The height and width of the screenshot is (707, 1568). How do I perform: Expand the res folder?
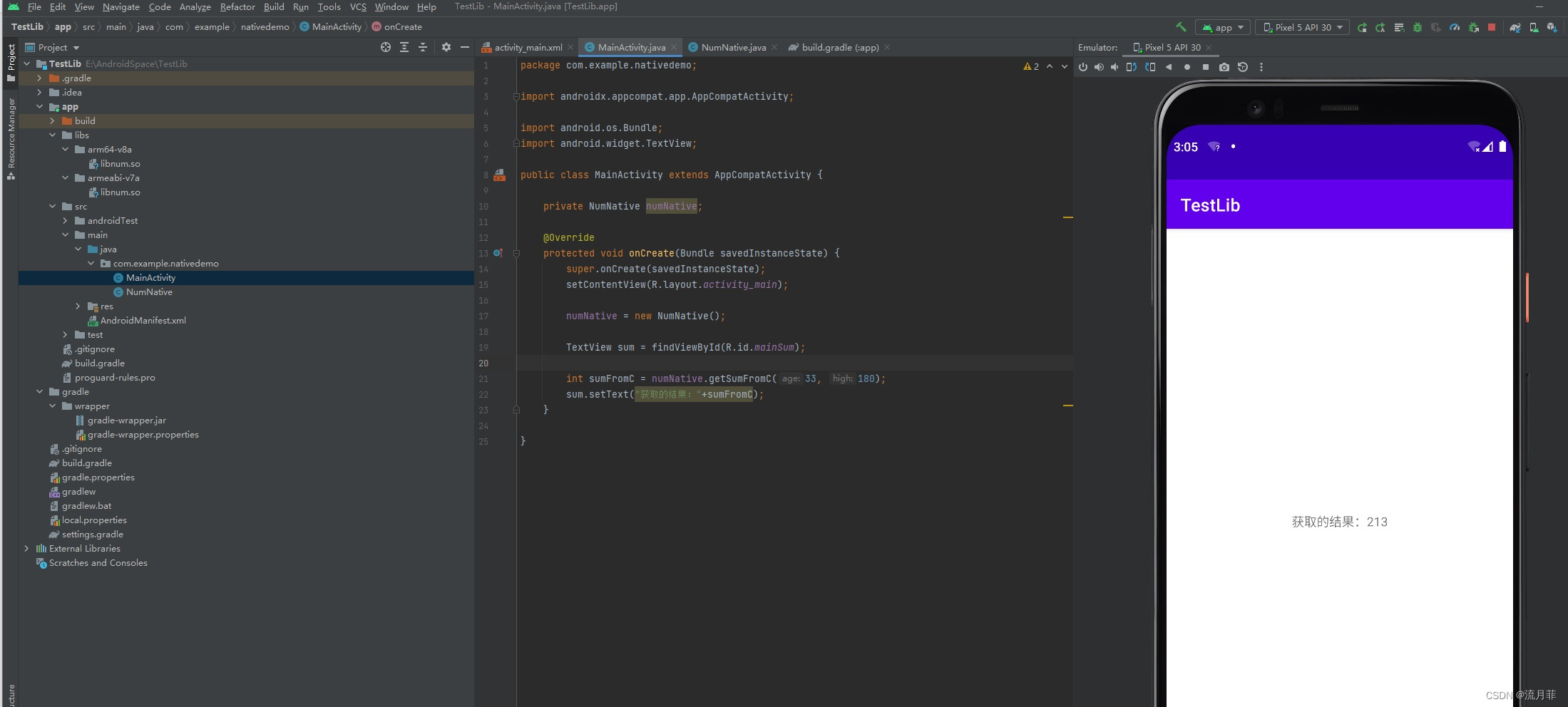click(78, 306)
